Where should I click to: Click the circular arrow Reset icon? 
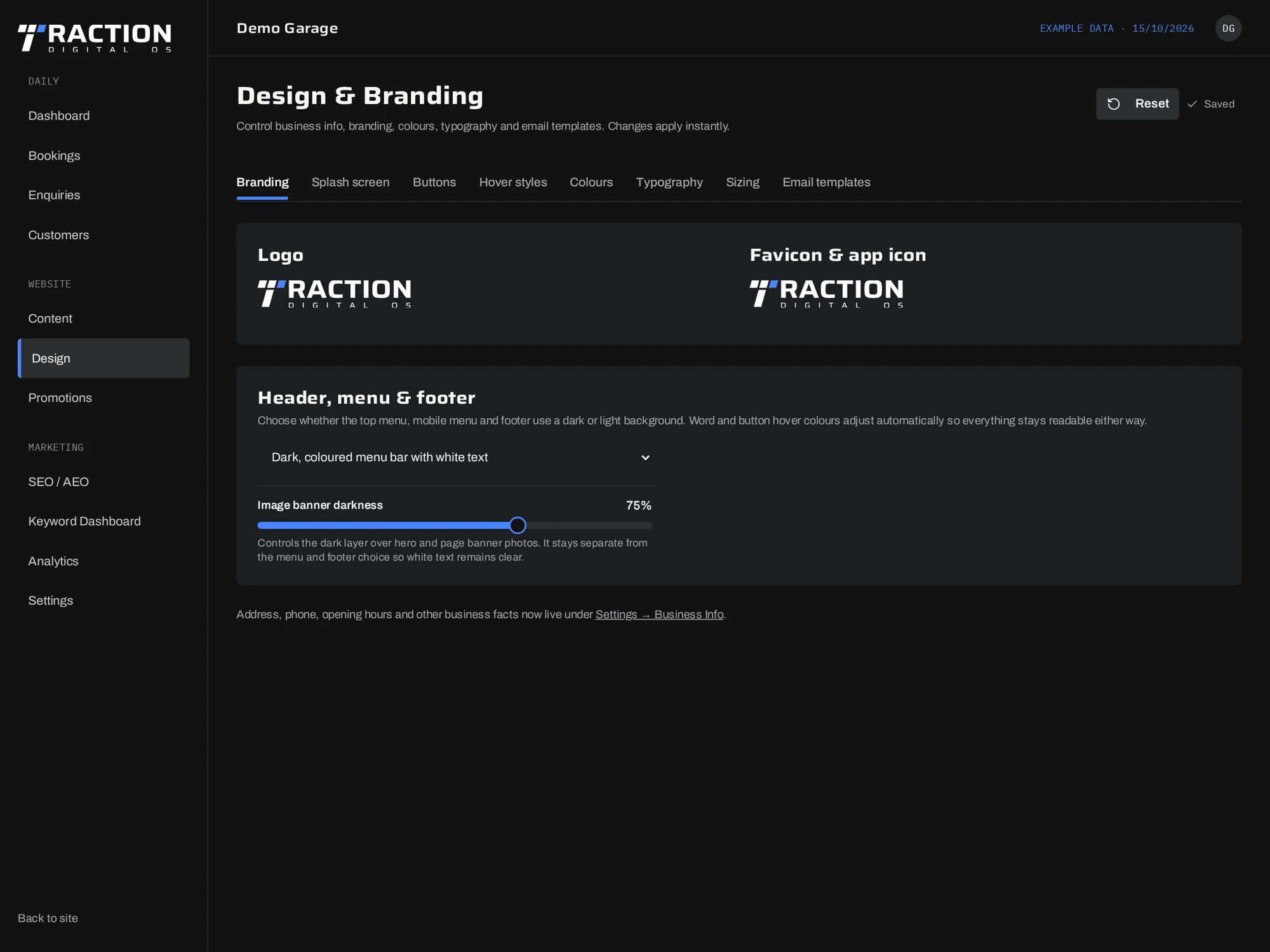tap(1114, 104)
